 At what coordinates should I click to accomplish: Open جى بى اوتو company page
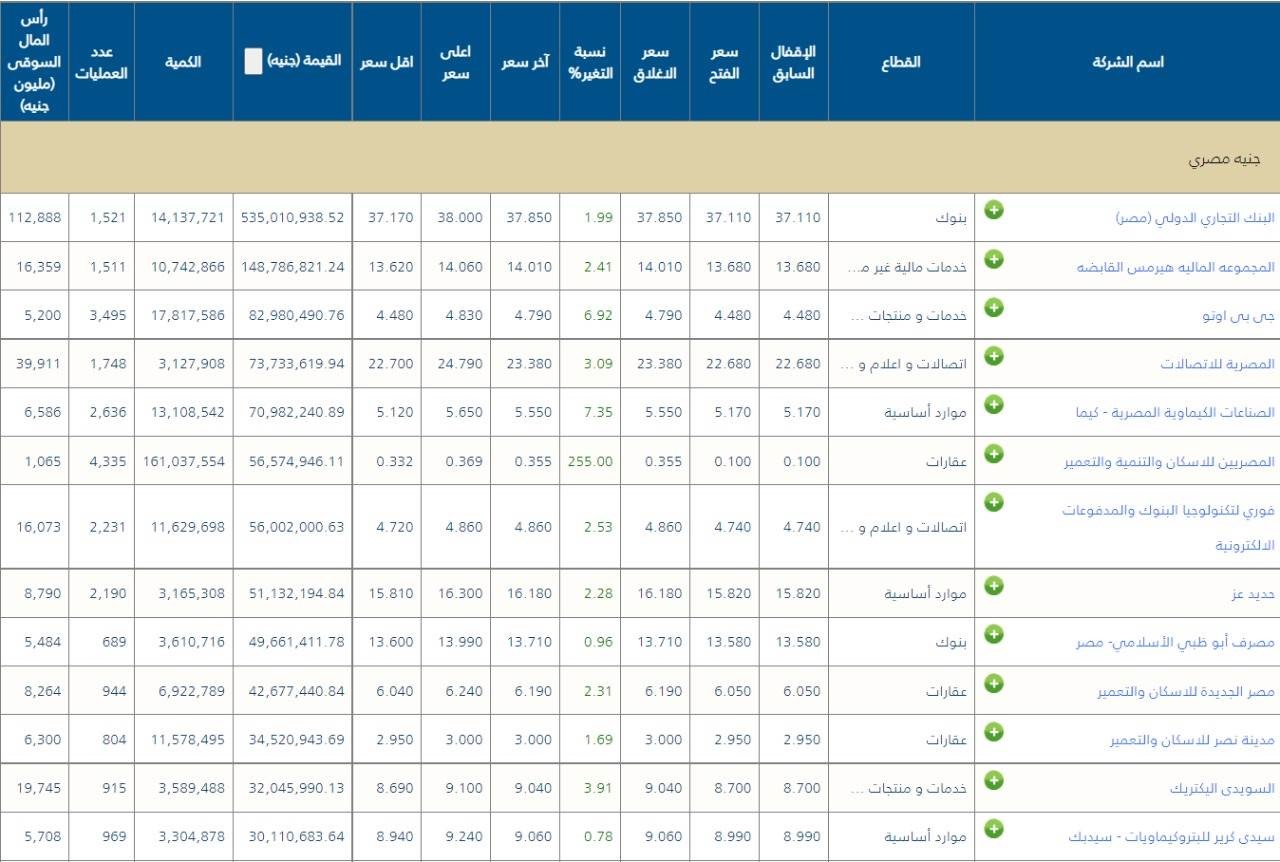click(x=1239, y=315)
